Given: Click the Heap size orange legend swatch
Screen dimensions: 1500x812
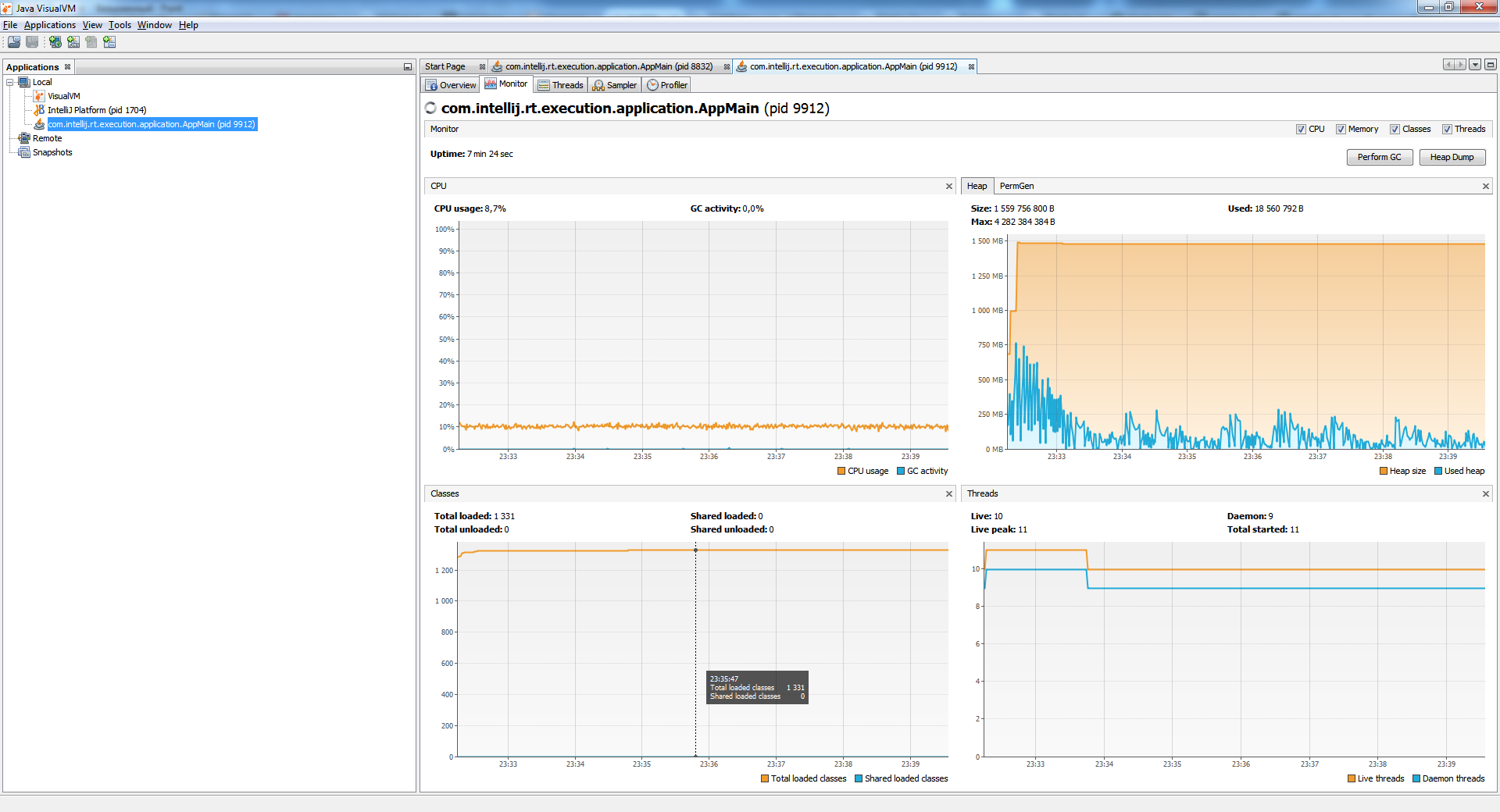Looking at the screenshot, I should (1384, 471).
